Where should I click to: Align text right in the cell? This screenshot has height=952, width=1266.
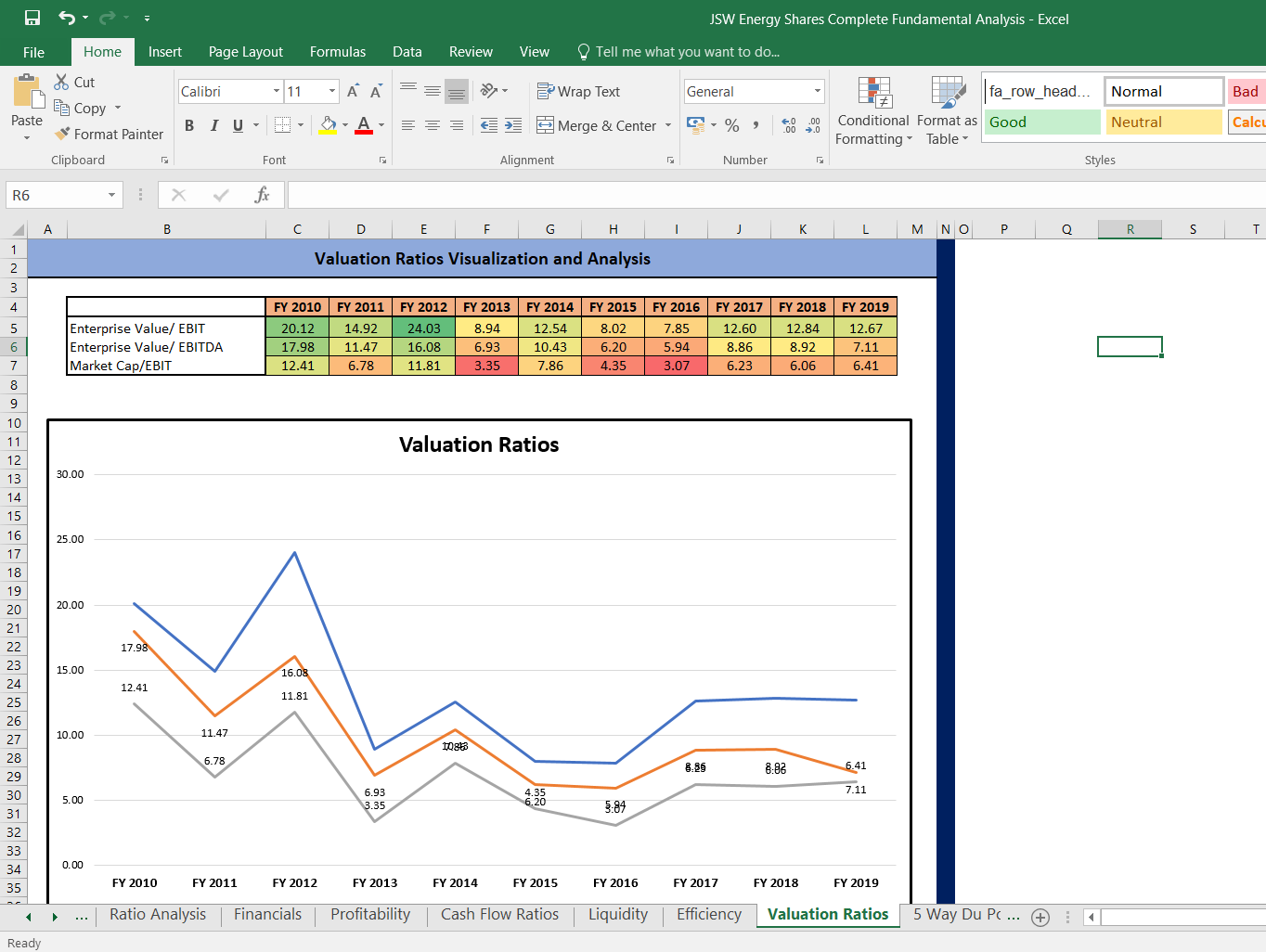coord(457,125)
